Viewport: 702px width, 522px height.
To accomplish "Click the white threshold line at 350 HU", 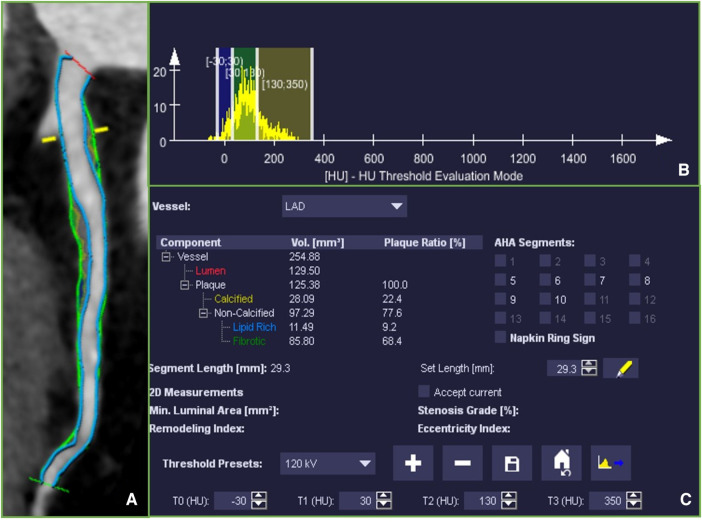I will pyautogui.click(x=312, y=94).
